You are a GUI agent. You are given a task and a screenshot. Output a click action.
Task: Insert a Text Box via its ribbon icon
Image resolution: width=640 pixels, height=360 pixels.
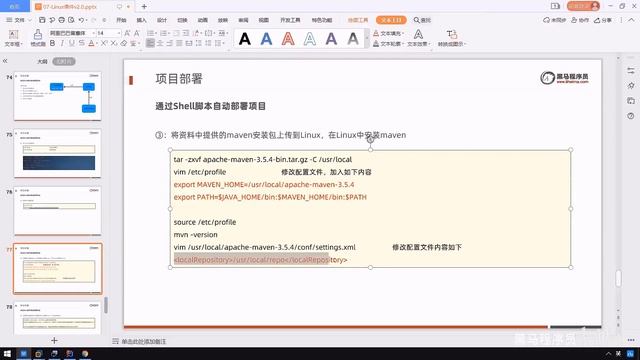pos(13,34)
